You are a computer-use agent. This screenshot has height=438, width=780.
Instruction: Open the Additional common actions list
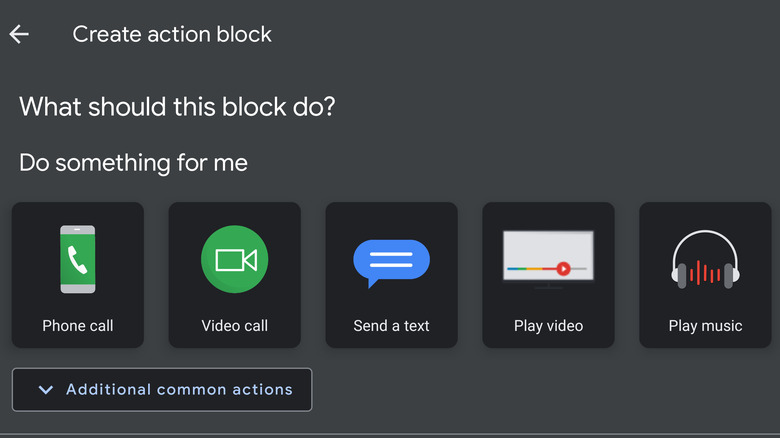click(179, 390)
